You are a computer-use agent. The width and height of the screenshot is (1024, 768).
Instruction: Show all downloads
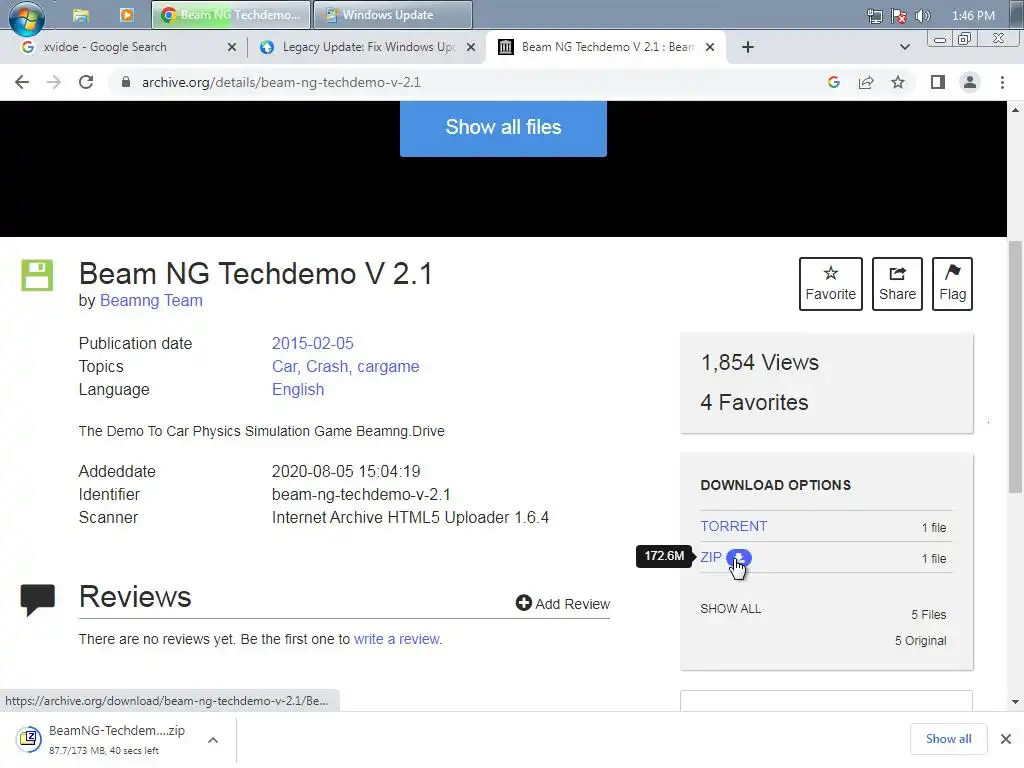click(948, 739)
